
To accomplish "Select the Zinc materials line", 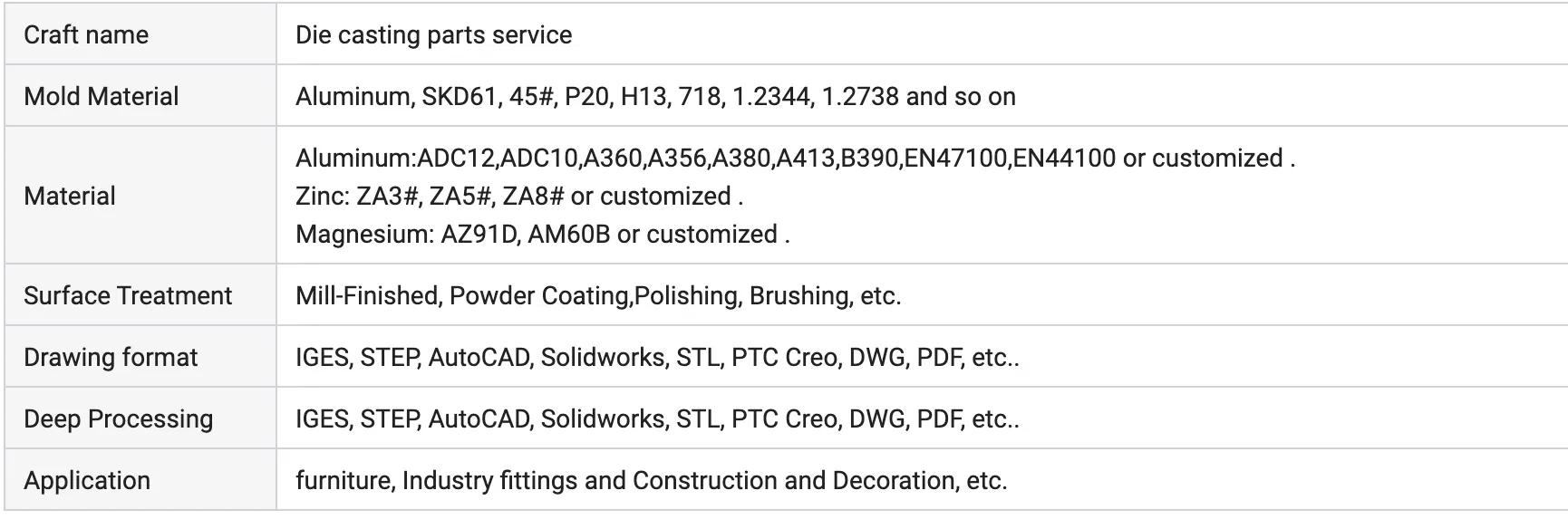I will 518,197.
